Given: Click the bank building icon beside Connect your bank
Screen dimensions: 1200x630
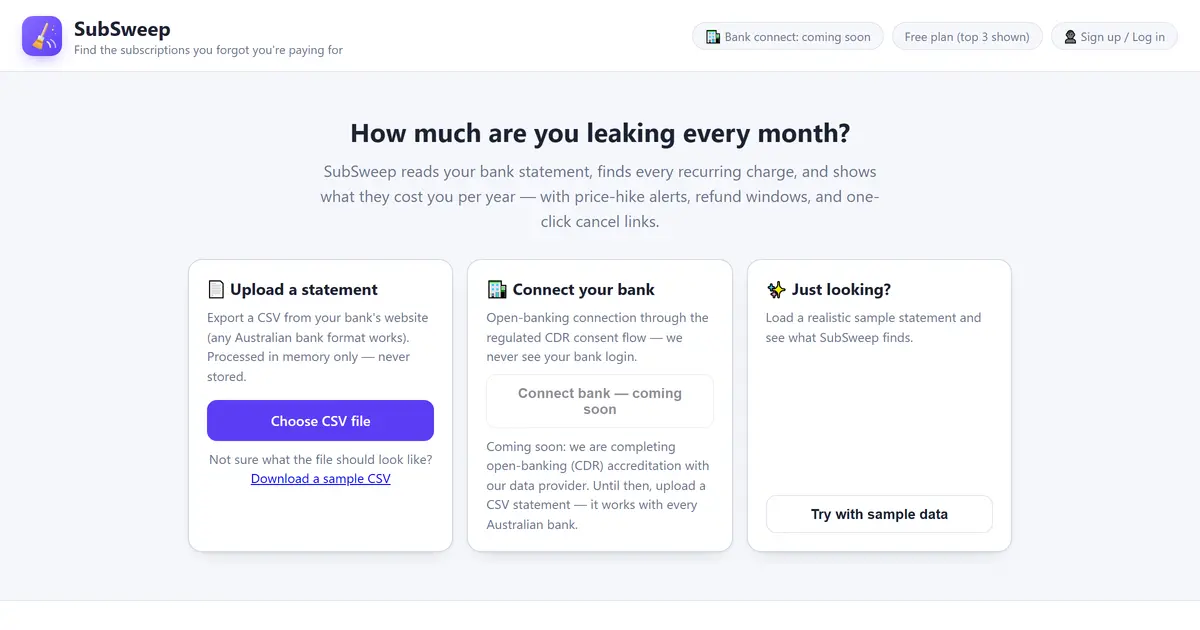Looking at the screenshot, I should tap(496, 290).
